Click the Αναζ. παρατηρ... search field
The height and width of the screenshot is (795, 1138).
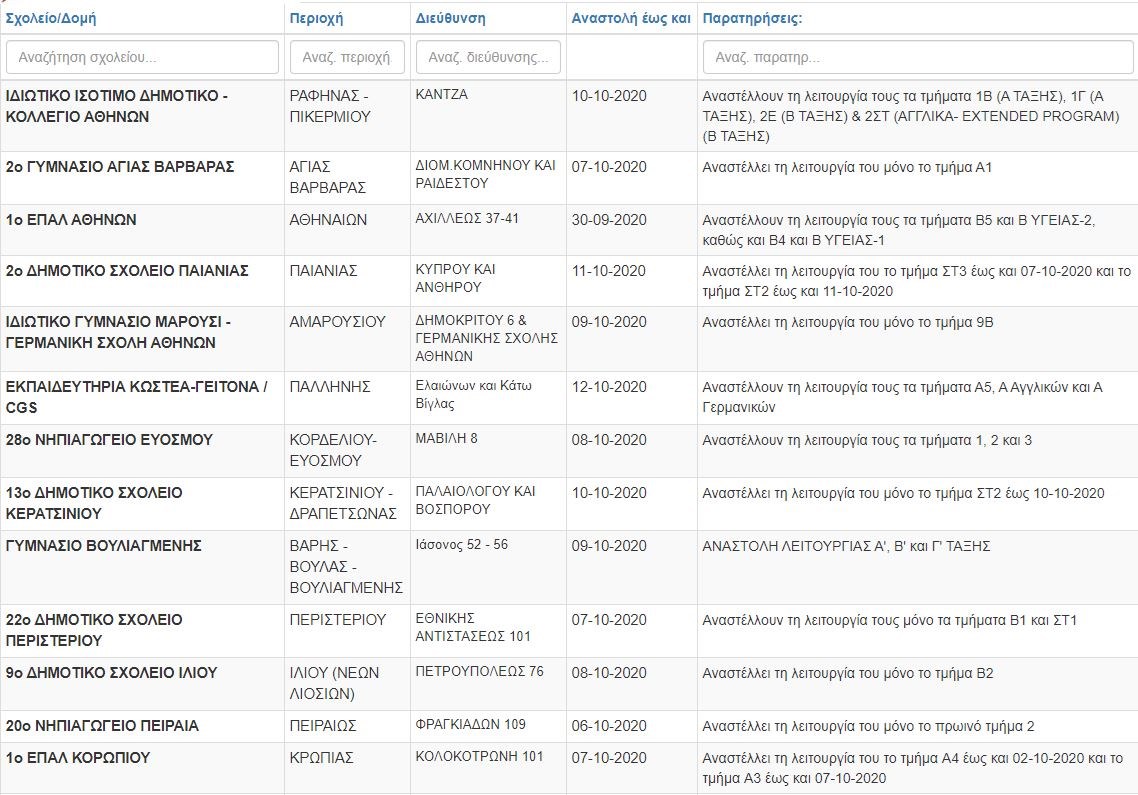917,57
